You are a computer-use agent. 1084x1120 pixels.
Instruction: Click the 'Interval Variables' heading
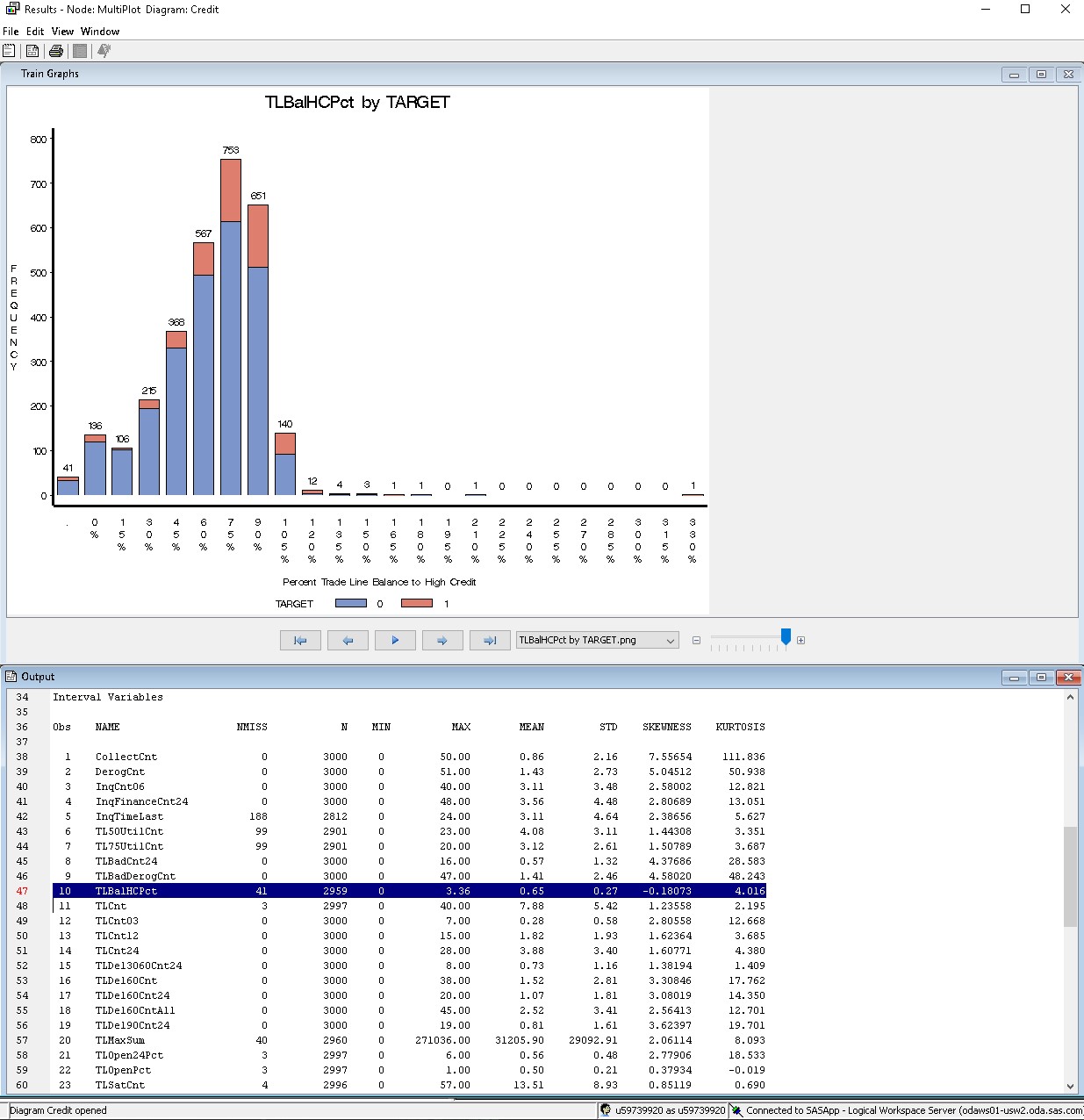click(108, 697)
